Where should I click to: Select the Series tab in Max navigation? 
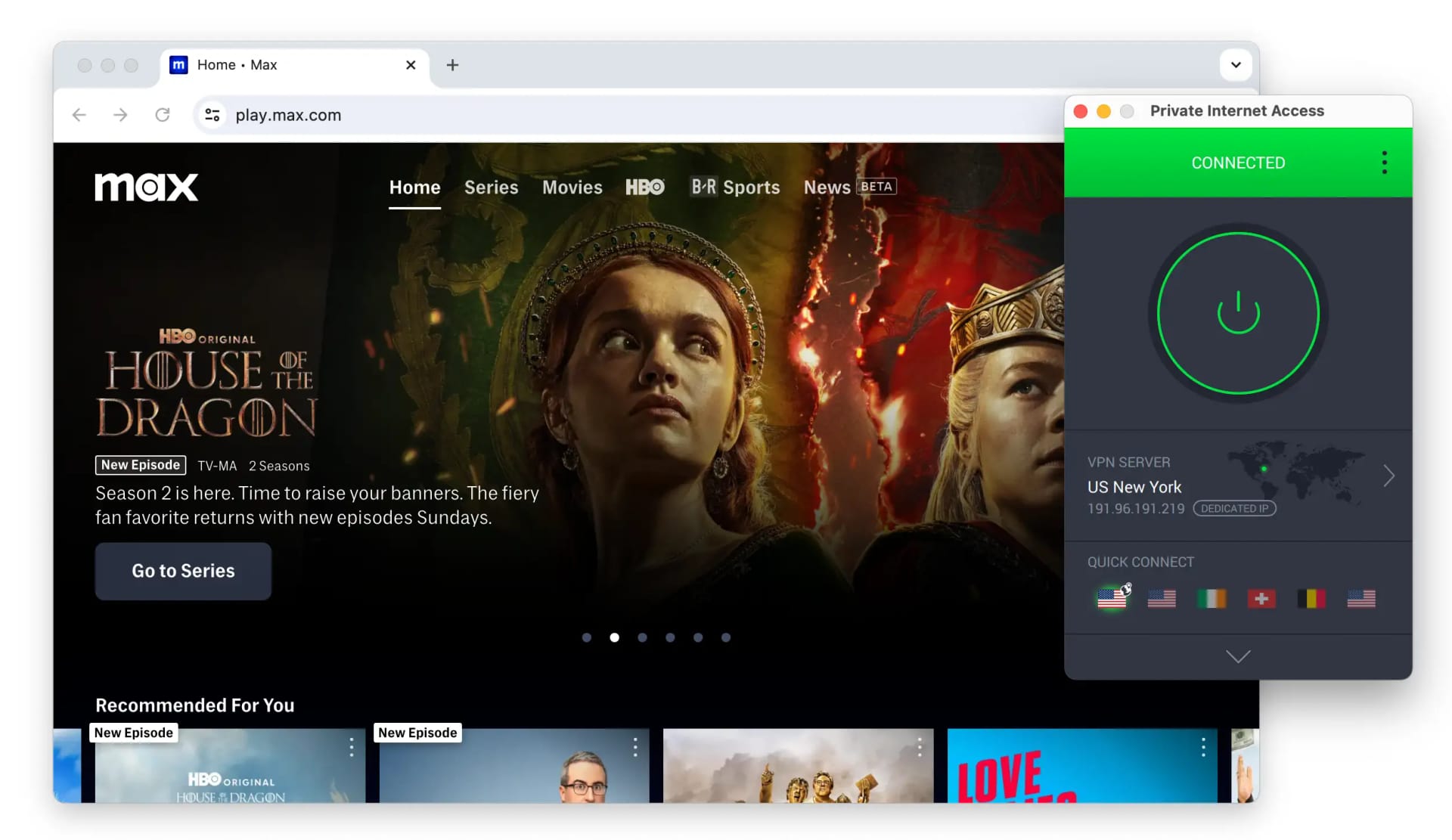491,185
